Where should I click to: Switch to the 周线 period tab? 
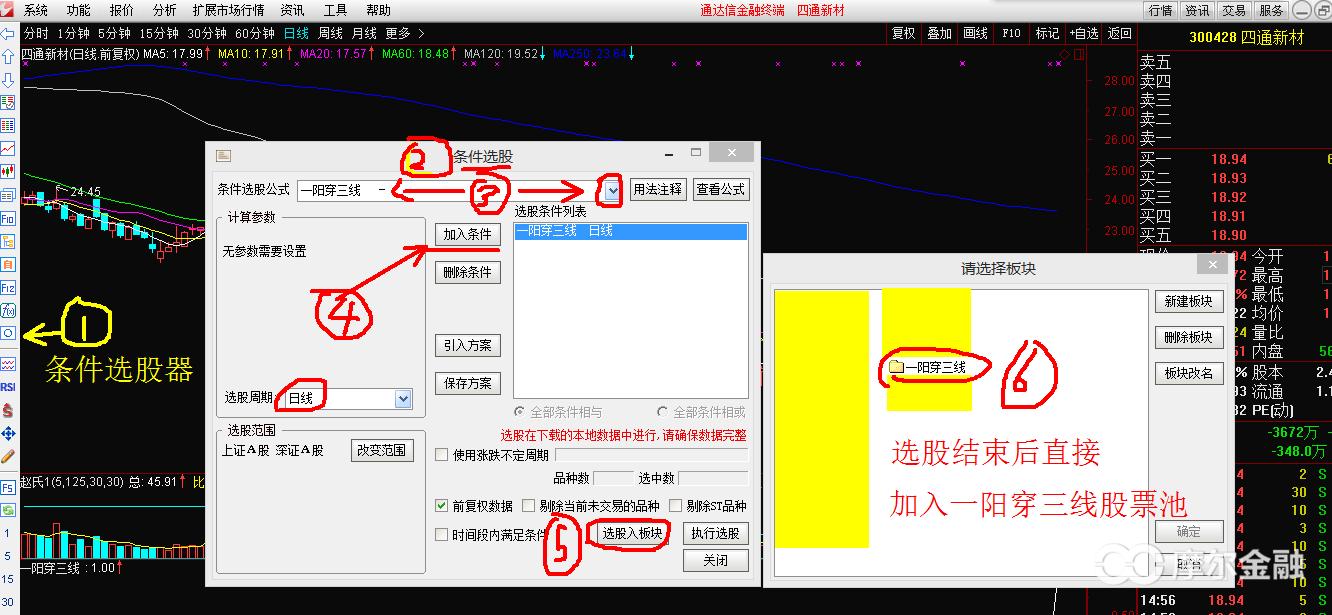pos(330,32)
